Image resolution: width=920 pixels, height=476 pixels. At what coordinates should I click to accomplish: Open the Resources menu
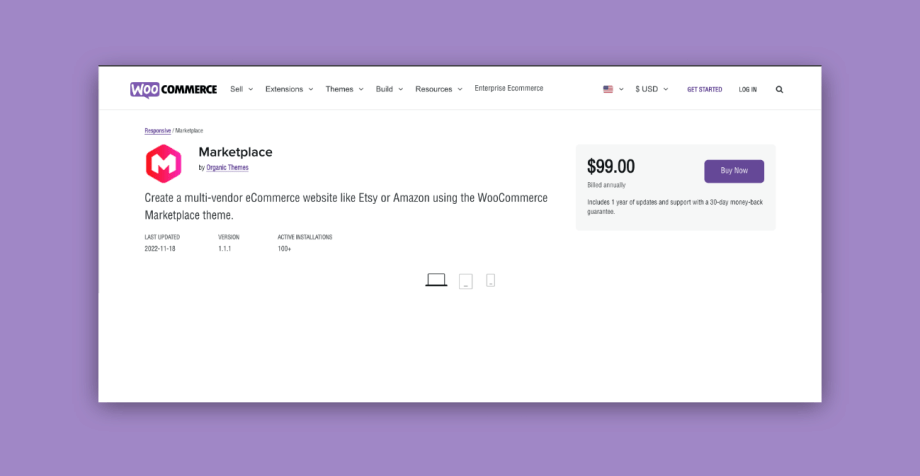click(x=439, y=89)
